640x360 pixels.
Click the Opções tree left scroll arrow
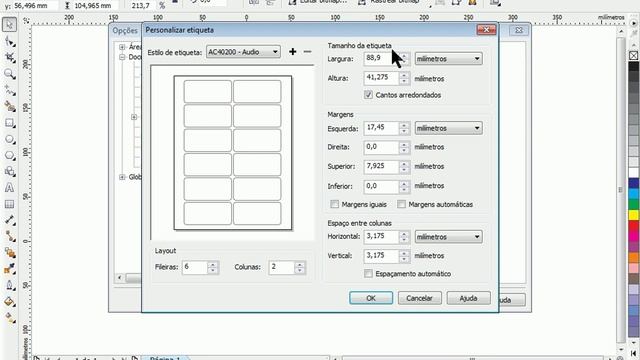pos(120,278)
